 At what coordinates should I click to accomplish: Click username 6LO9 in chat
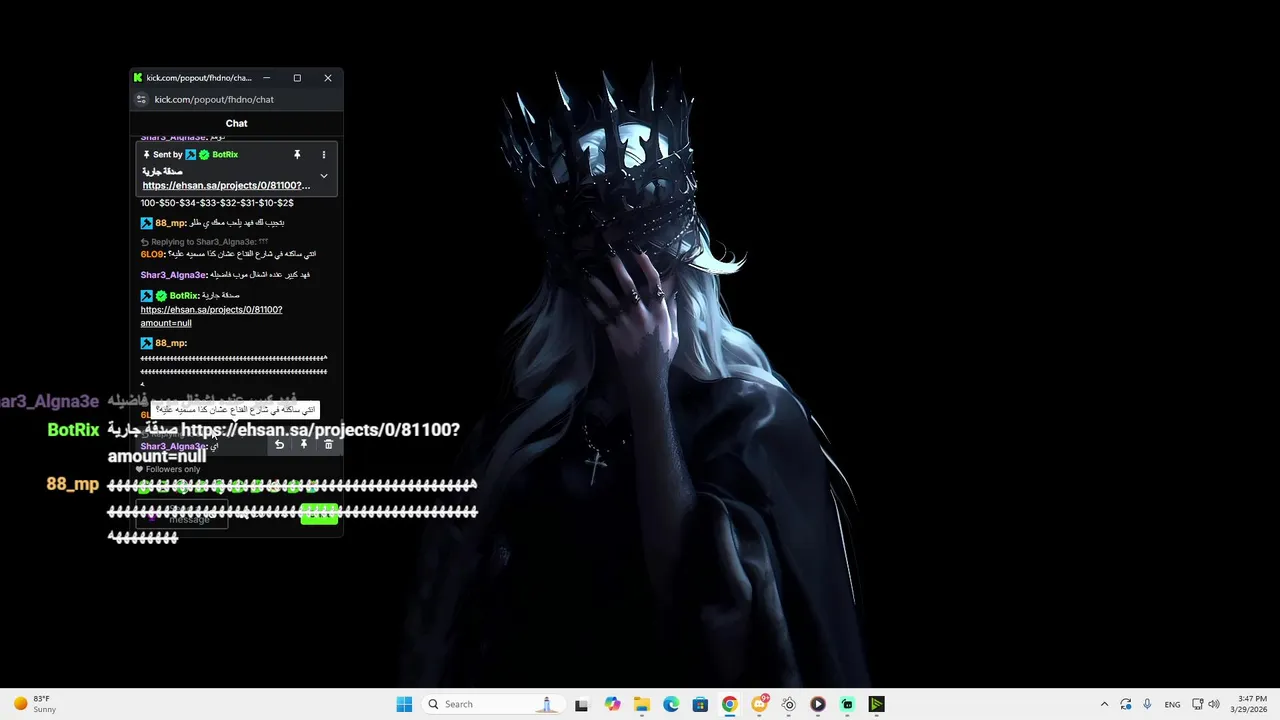[151, 254]
